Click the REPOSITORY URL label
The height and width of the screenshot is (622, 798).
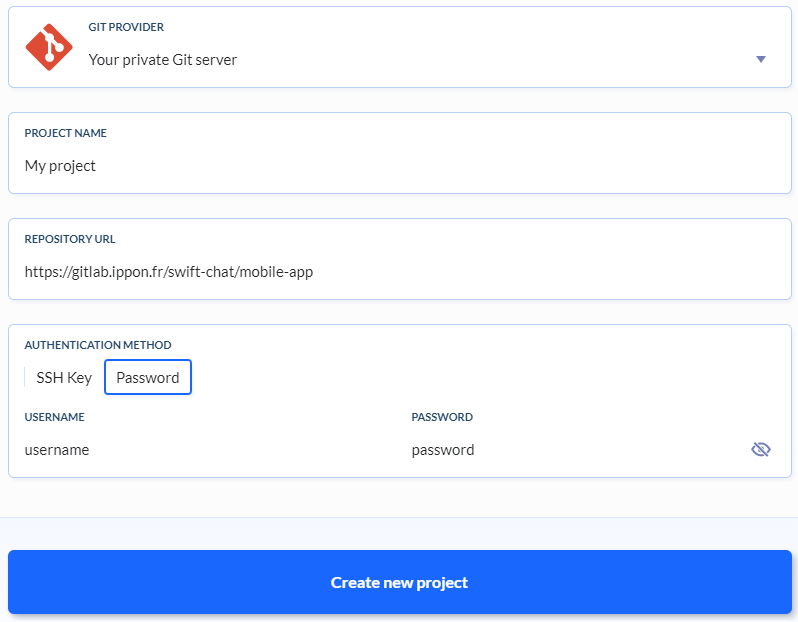(70, 239)
